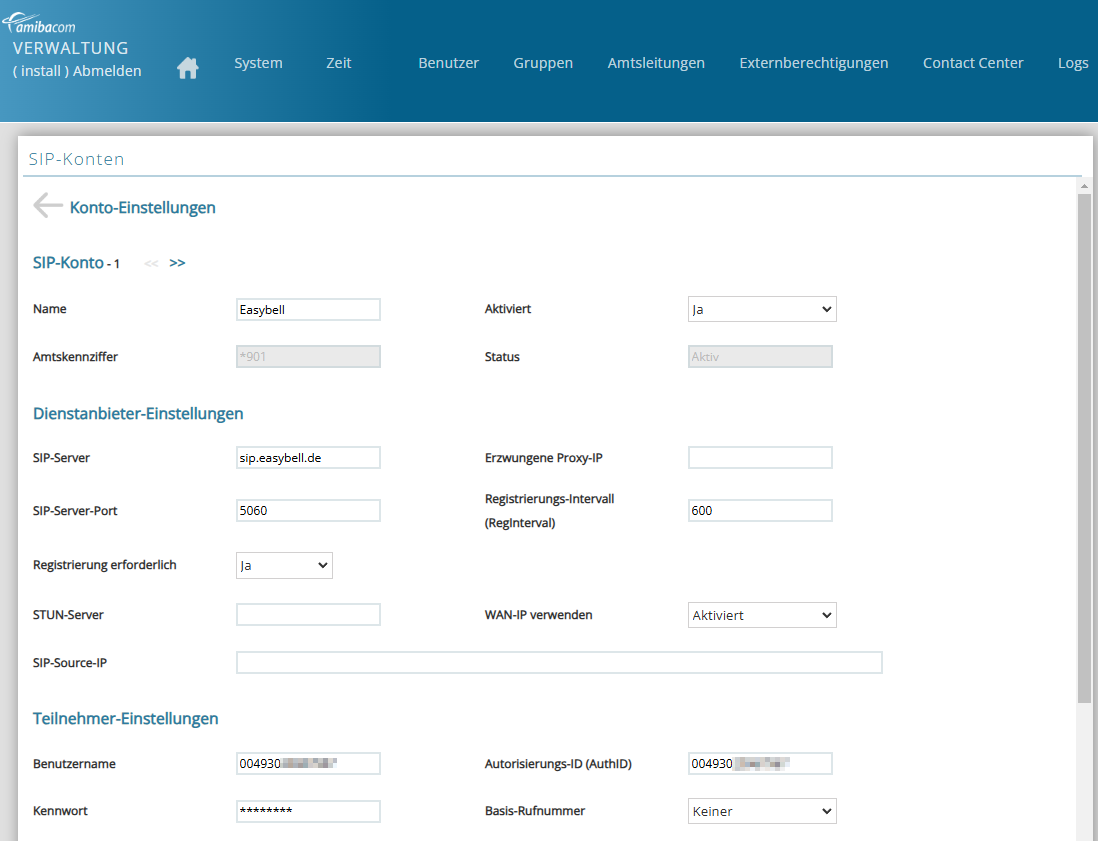The image size is (1098, 841).
Task: Click the back arrow beside Konto-Einstellungen
Action: [x=47, y=206]
